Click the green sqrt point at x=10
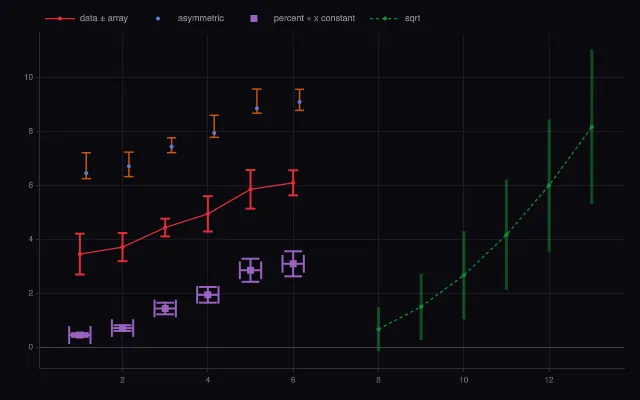 (x=464, y=275)
